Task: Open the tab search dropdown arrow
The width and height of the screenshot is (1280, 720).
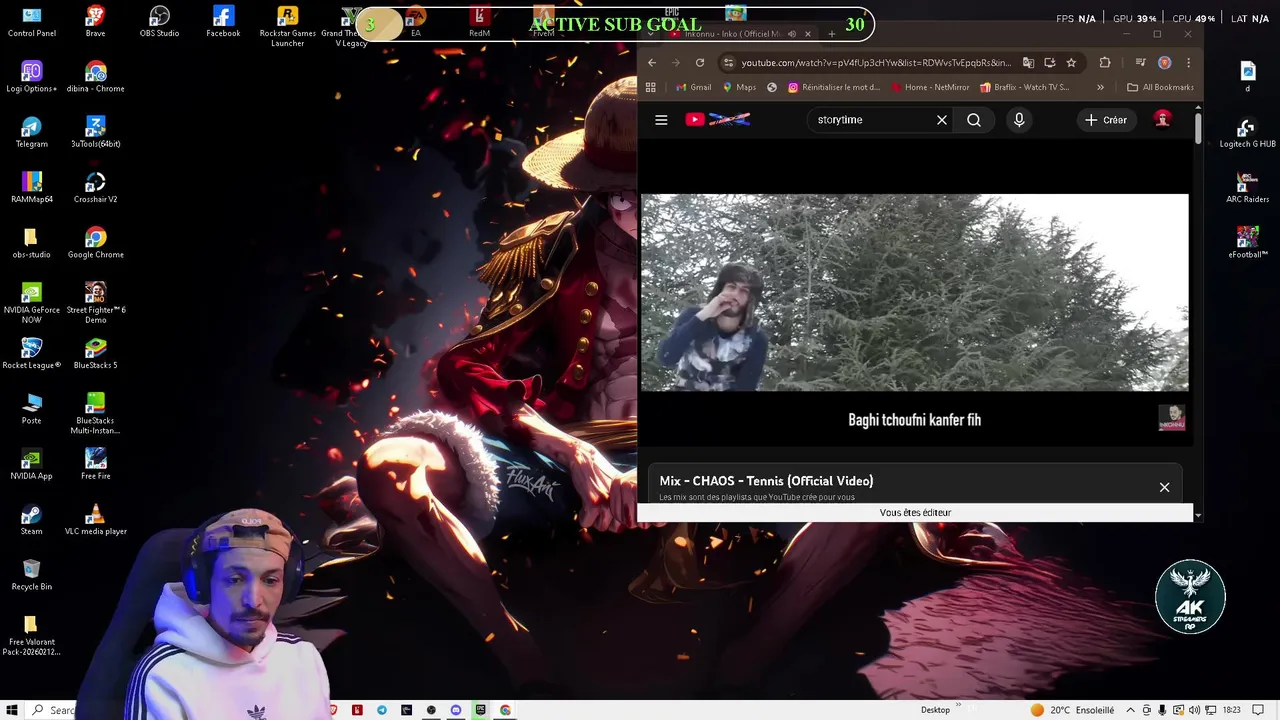Action: (x=651, y=34)
